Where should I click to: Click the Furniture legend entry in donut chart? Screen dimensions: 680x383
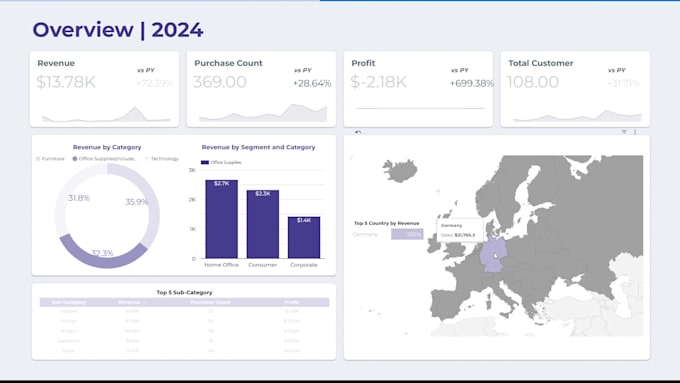click(50, 159)
